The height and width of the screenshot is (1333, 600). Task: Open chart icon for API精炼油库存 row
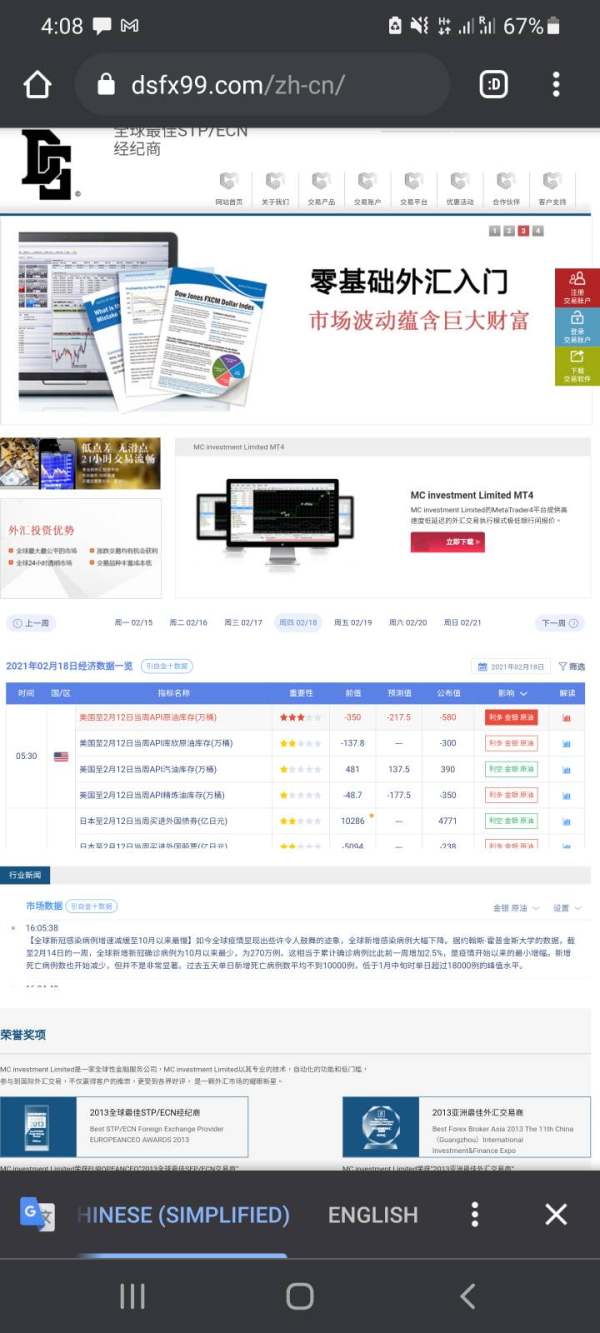pyautogui.click(x=567, y=795)
